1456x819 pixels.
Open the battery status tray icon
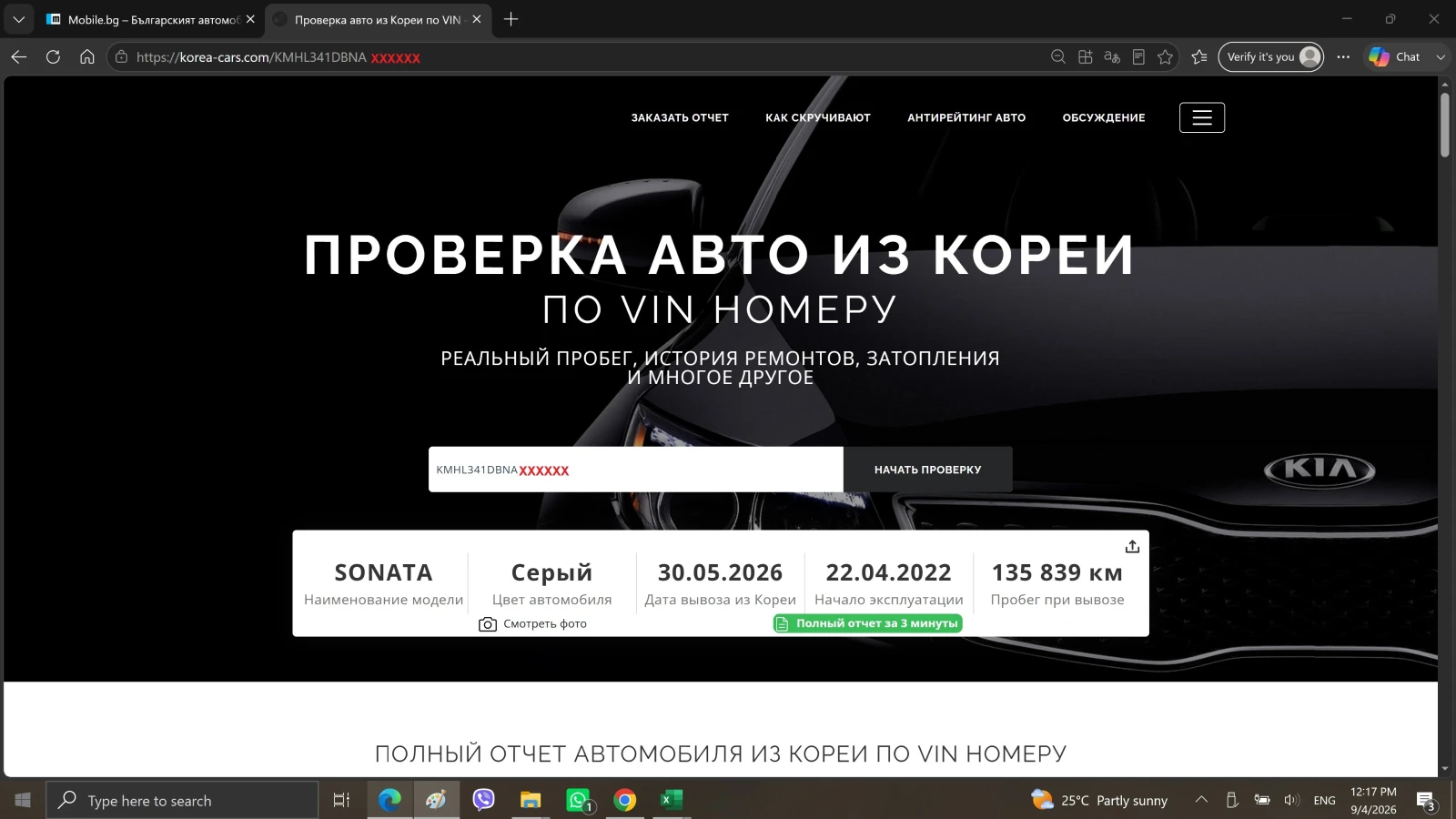(x=1261, y=800)
